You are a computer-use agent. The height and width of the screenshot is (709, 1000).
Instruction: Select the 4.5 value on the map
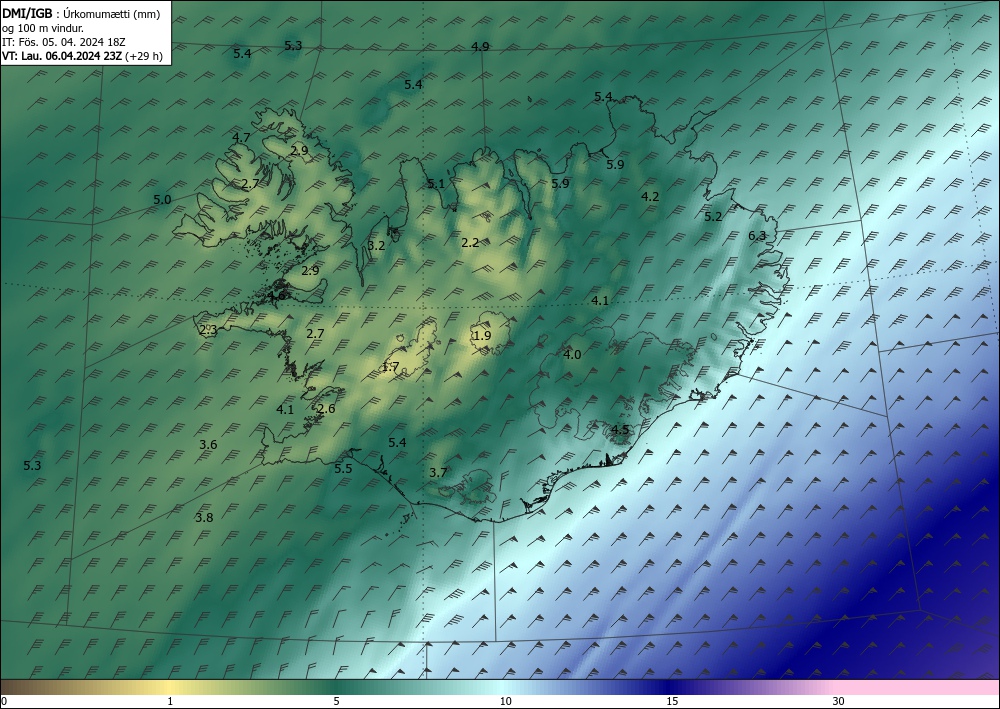pyautogui.click(x=620, y=430)
